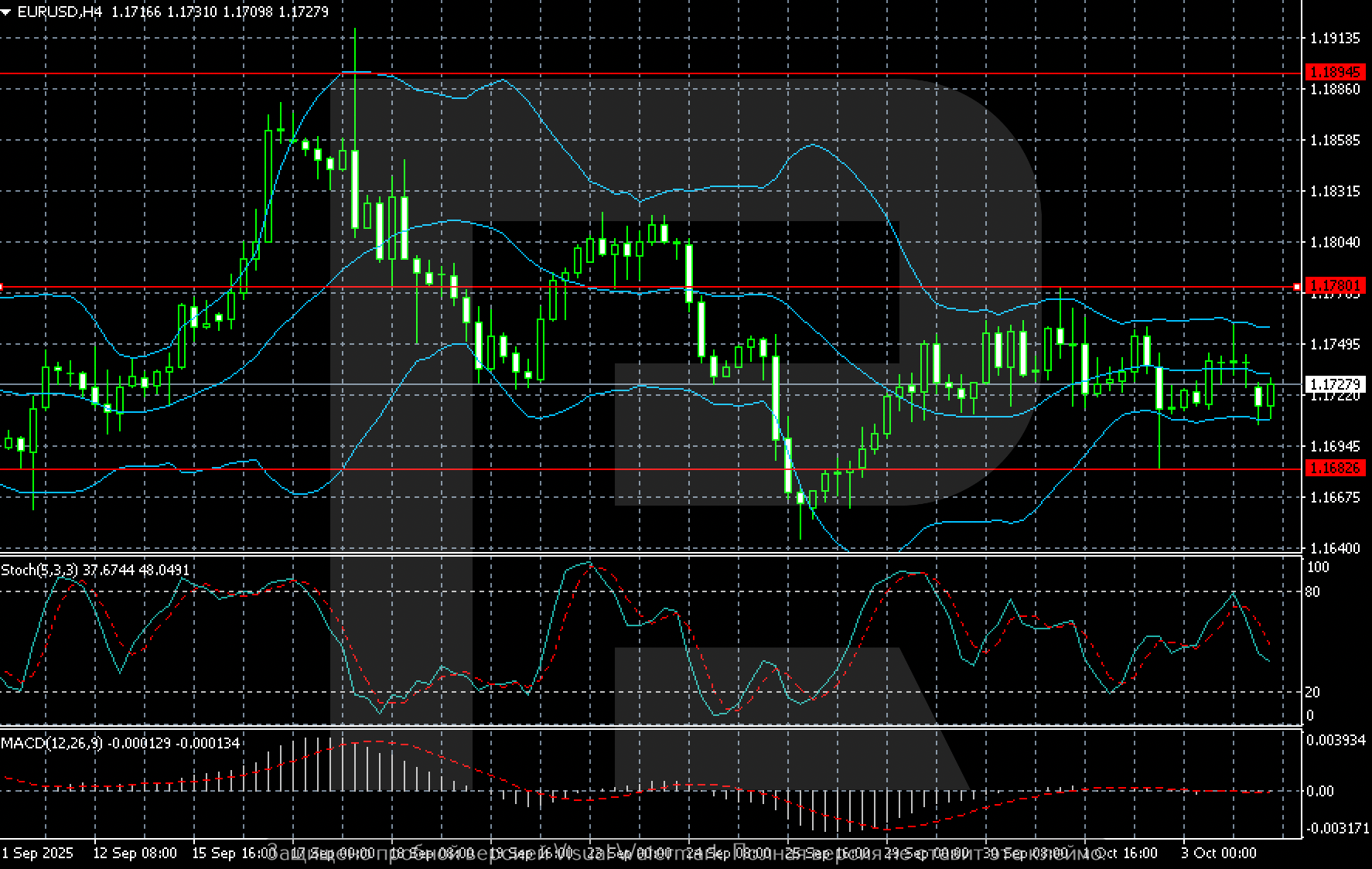Click the 3 Oct 00:00 time label
This screenshot has height=869, width=1372.
(x=1218, y=853)
